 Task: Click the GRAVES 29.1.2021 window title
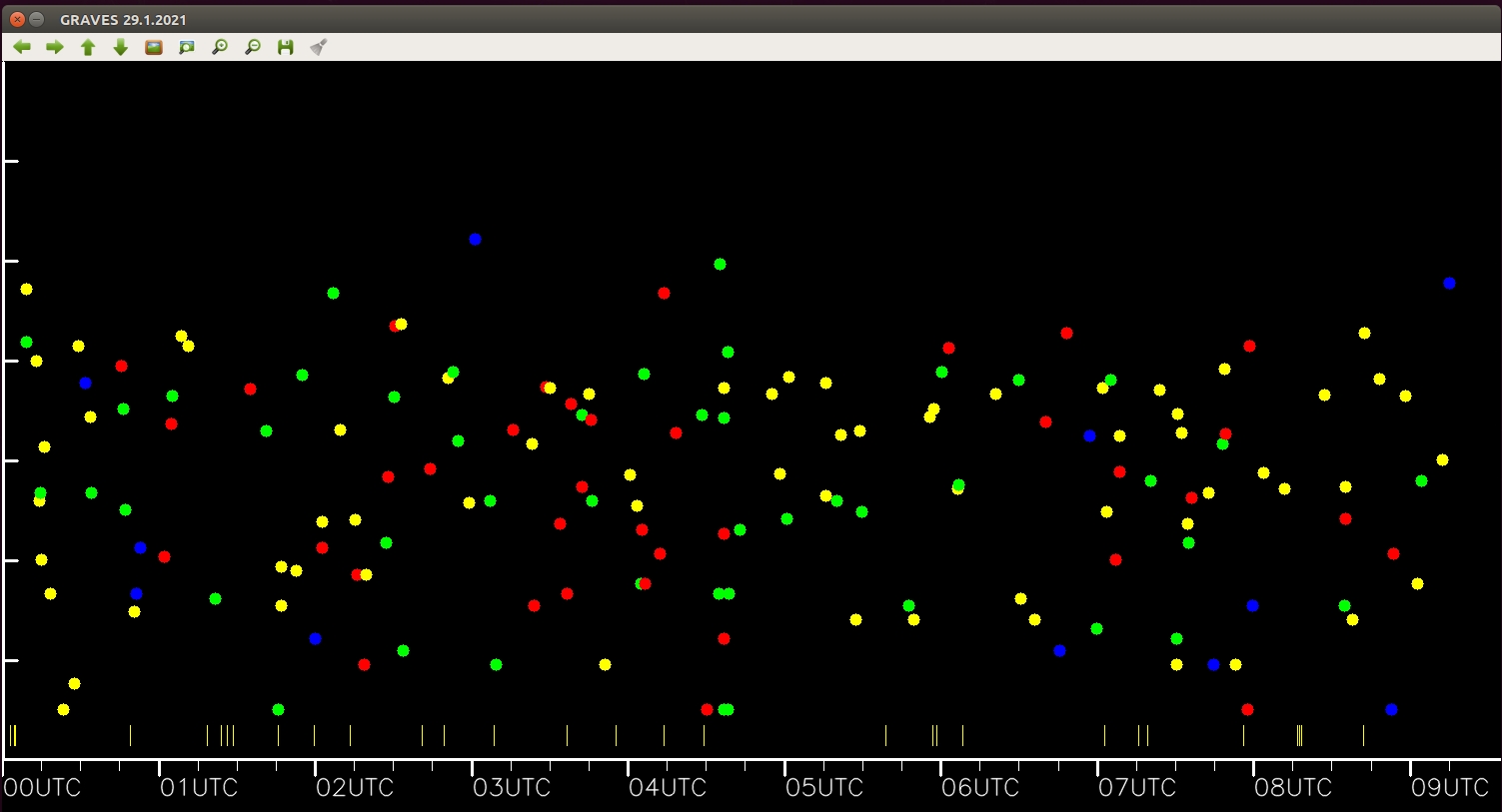(x=123, y=20)
